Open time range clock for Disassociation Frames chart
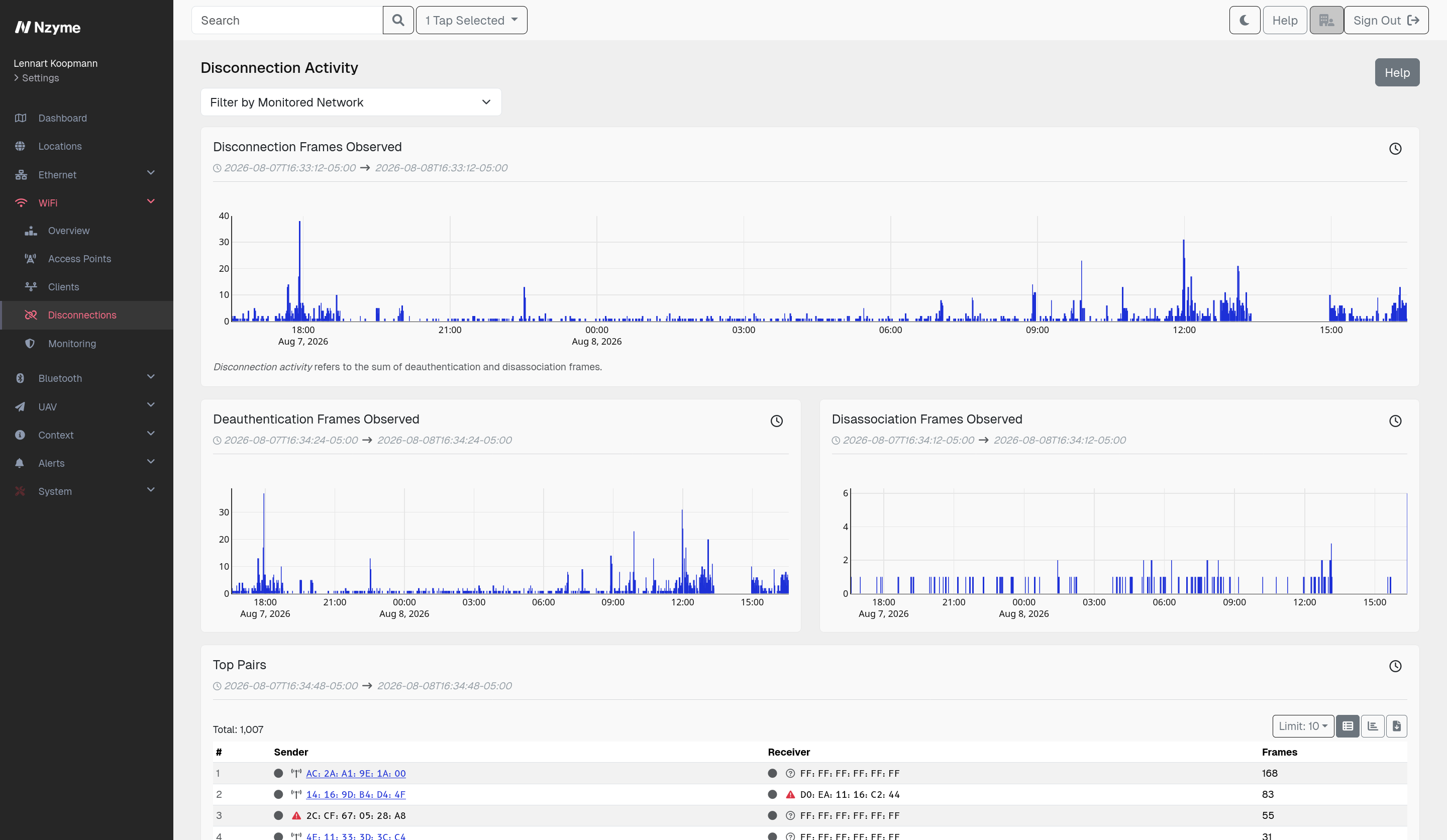The image size is (1447, 840). pos(1395,421)
